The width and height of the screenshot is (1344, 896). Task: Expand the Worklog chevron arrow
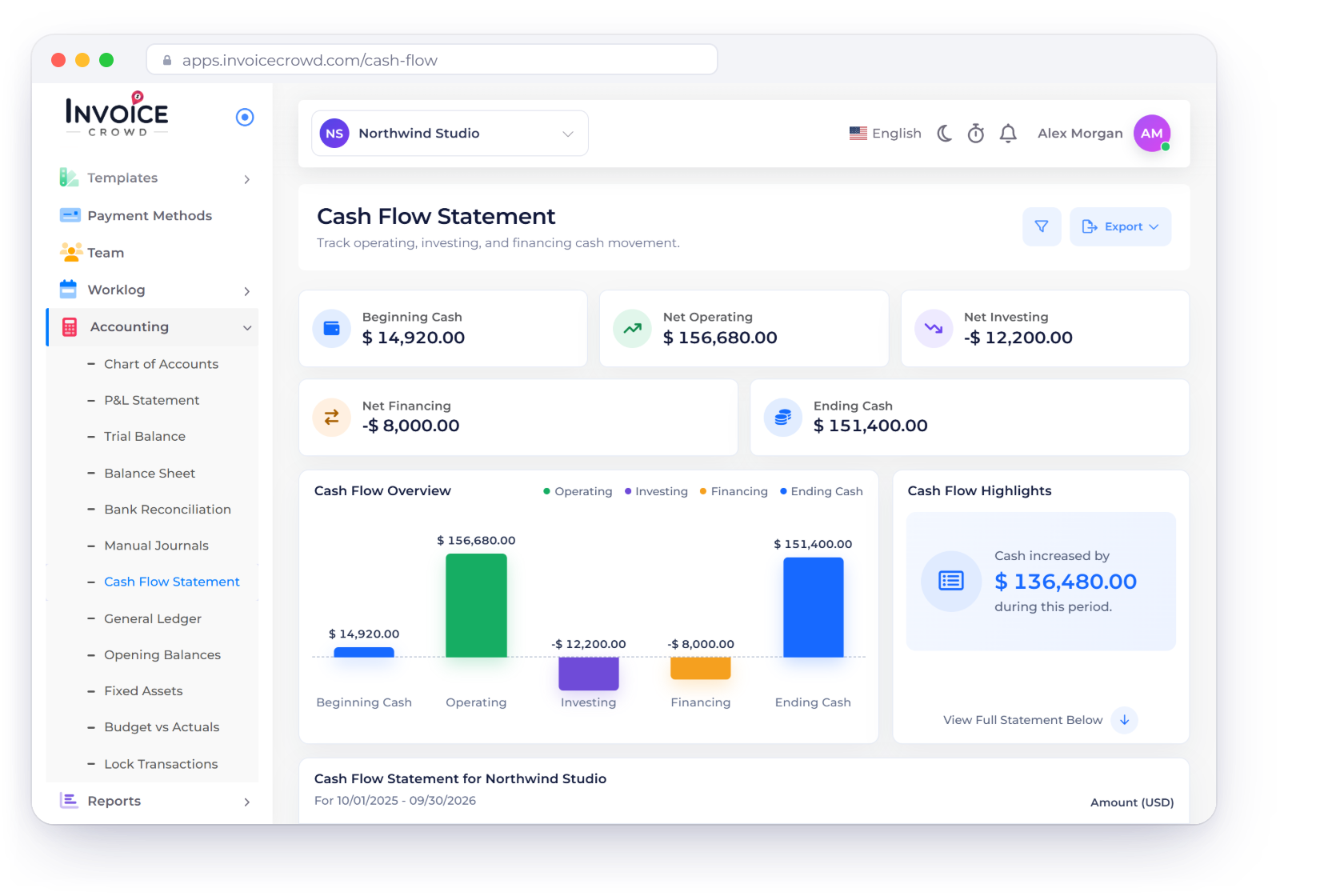click(247, 291)
